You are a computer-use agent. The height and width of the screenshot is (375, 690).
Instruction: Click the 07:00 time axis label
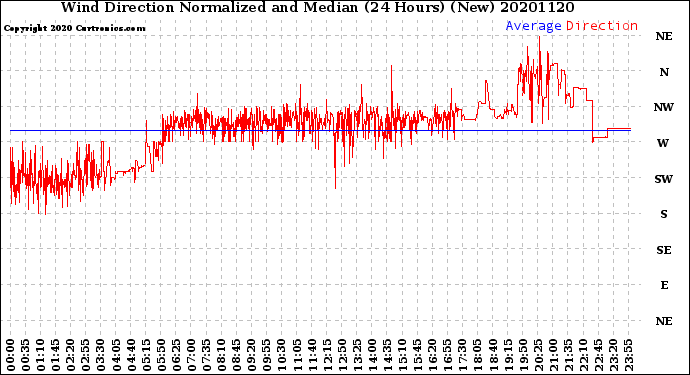[191, 355]
